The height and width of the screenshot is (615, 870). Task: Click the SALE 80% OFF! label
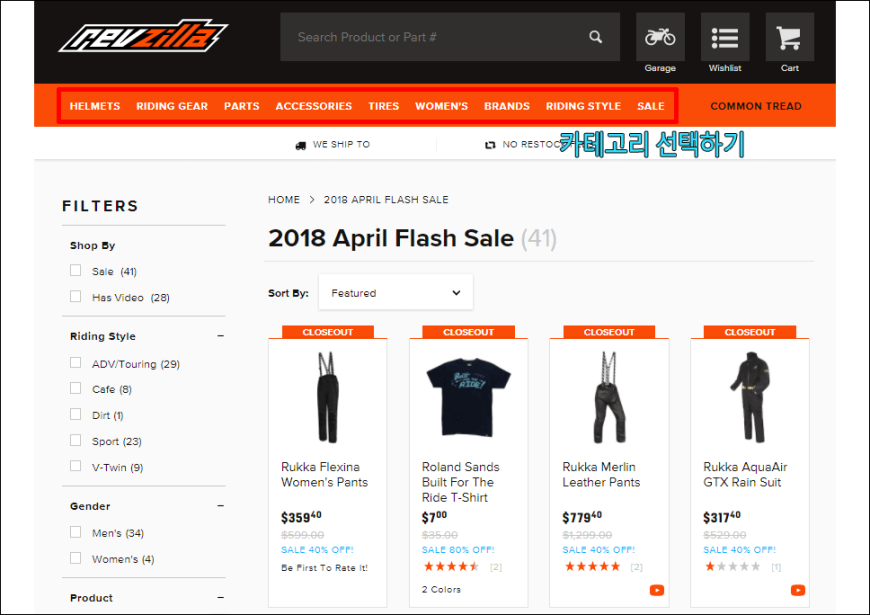point(458,550)
